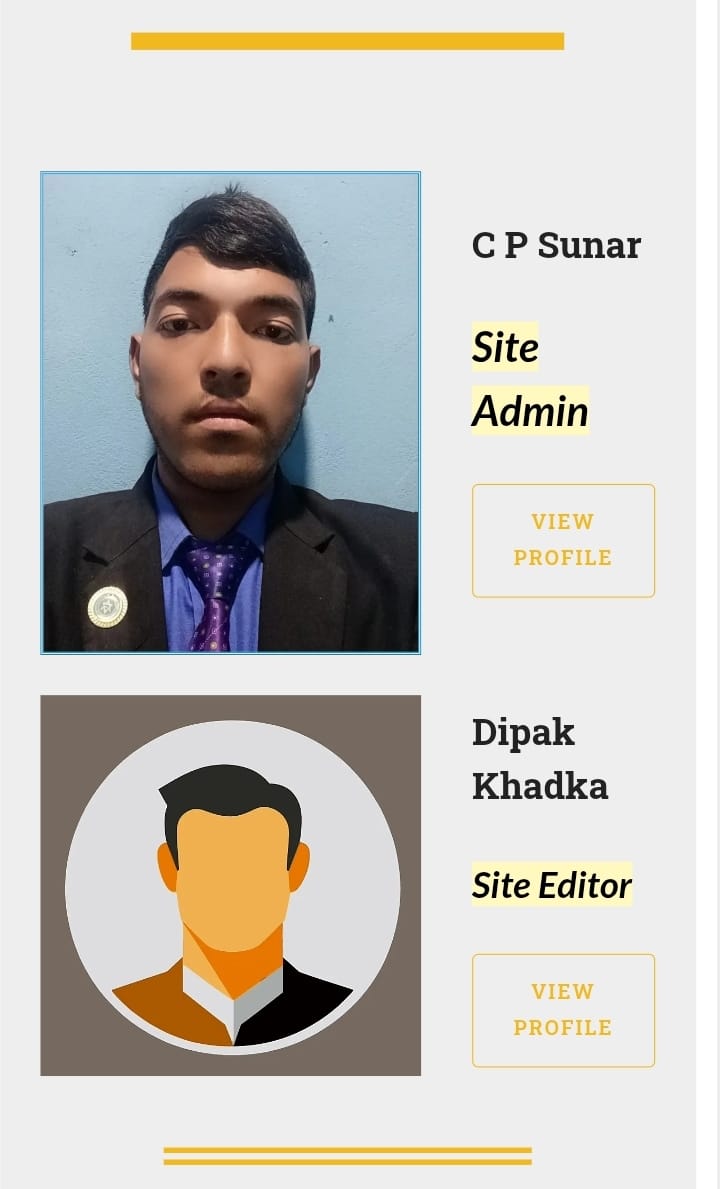The image size is (720, 1189).
Task: Click the round lapel pin badge on blazer
Action: coord(108,607)
